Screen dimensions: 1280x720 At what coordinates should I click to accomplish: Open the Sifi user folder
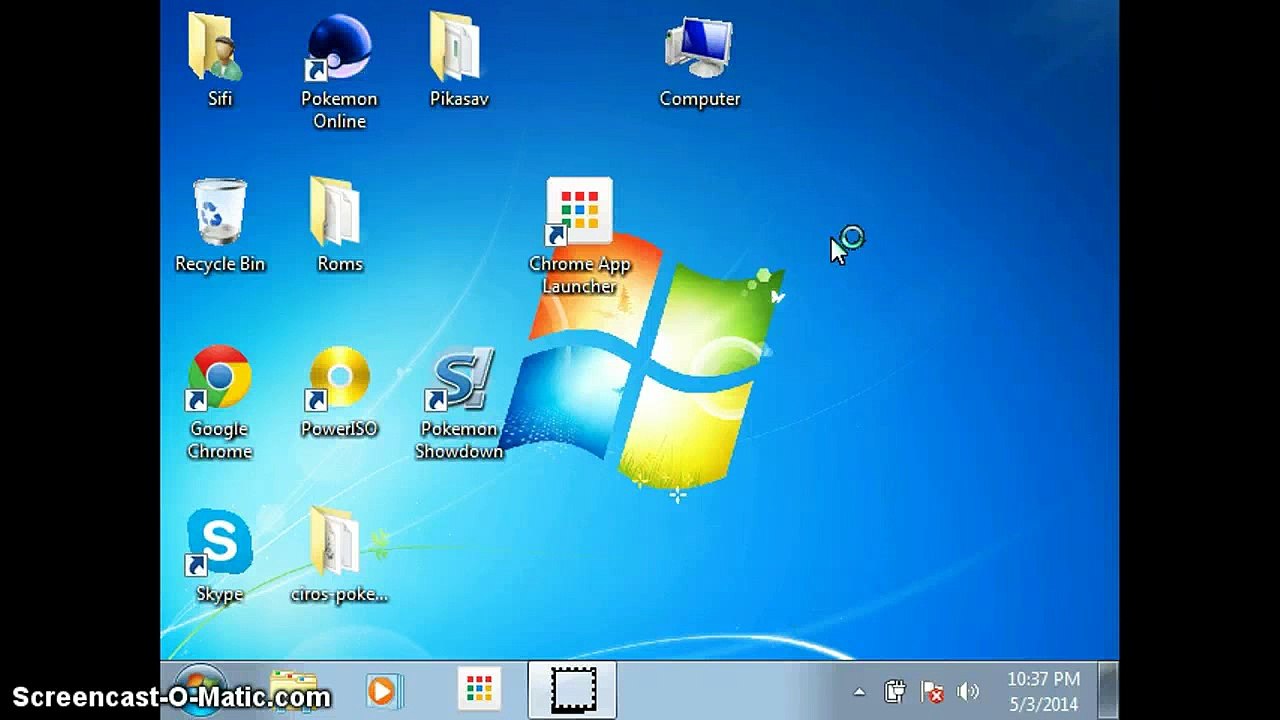pyautogui.click(x=219, y=58)
